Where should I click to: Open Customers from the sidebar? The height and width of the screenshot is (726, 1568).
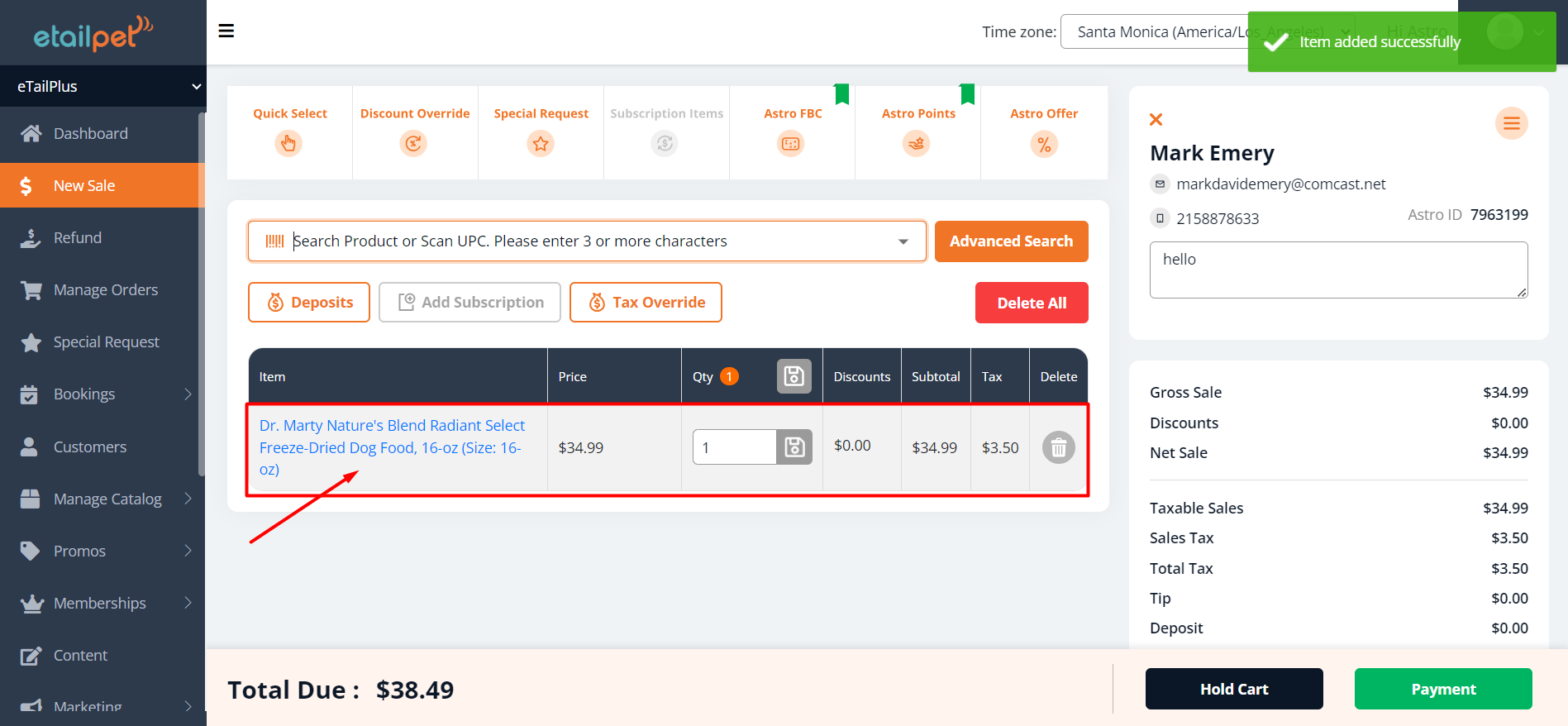tap(90, 447)
